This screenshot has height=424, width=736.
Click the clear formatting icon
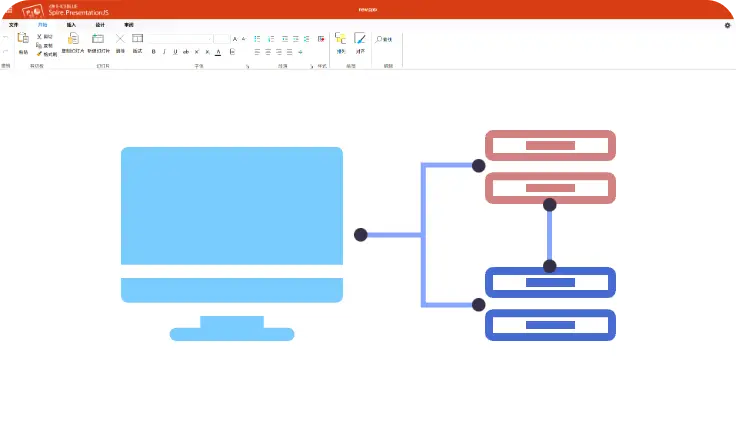(232, 52)
